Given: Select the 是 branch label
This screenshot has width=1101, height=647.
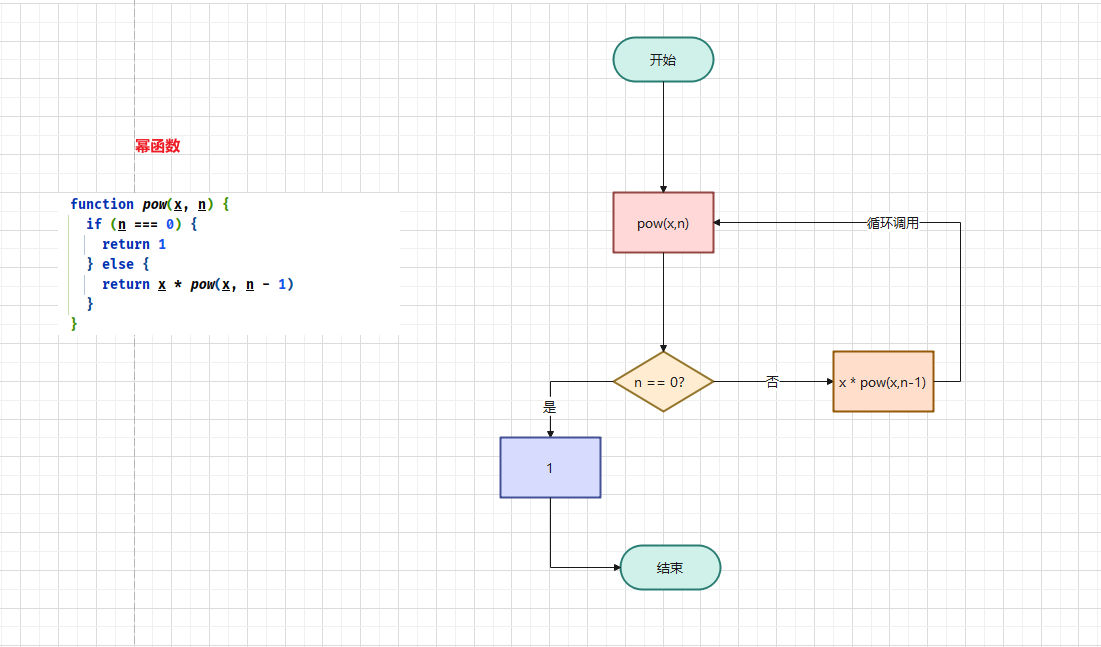Looking at the screenshot, I should (549, 407).
